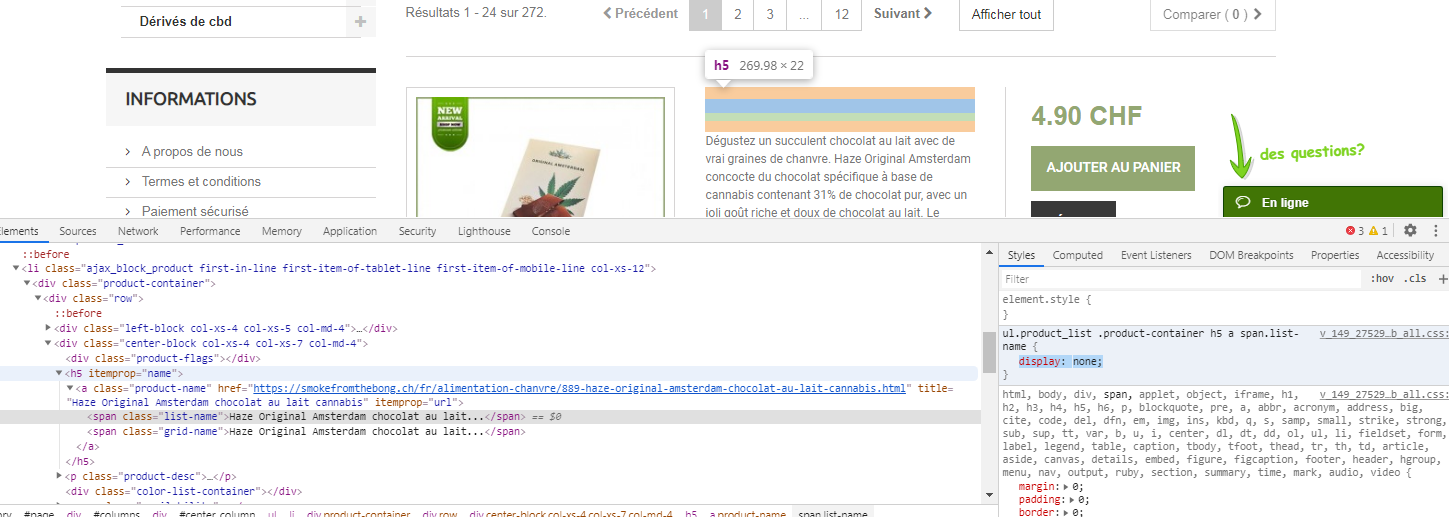
Task: Collapse the center-block div node
Action: [x=49, y=343]
